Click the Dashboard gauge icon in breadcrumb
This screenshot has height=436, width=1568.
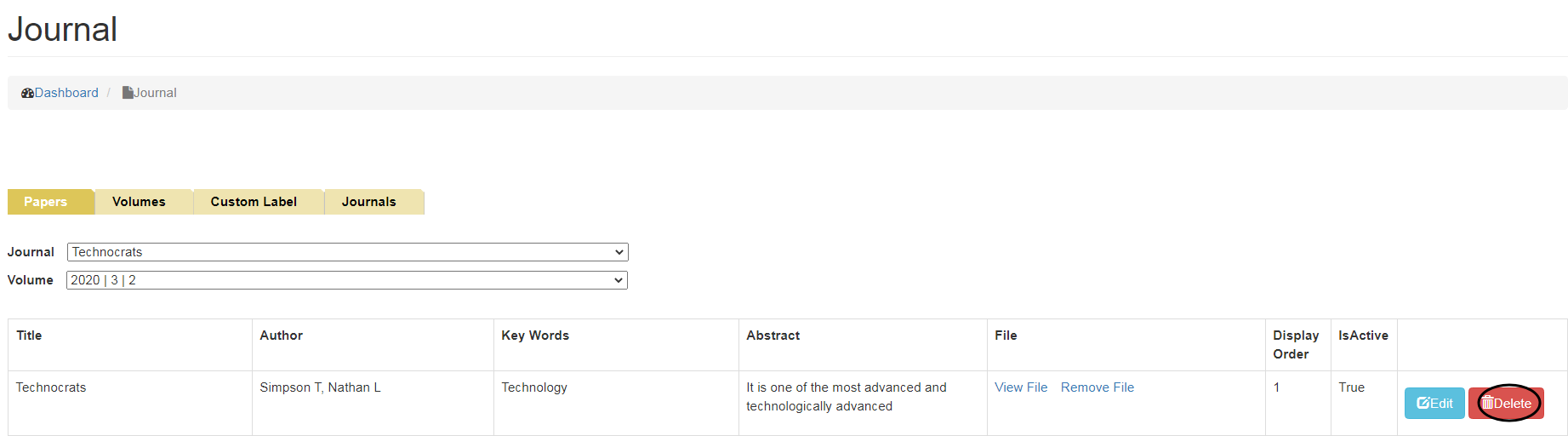tap(27, 93)
